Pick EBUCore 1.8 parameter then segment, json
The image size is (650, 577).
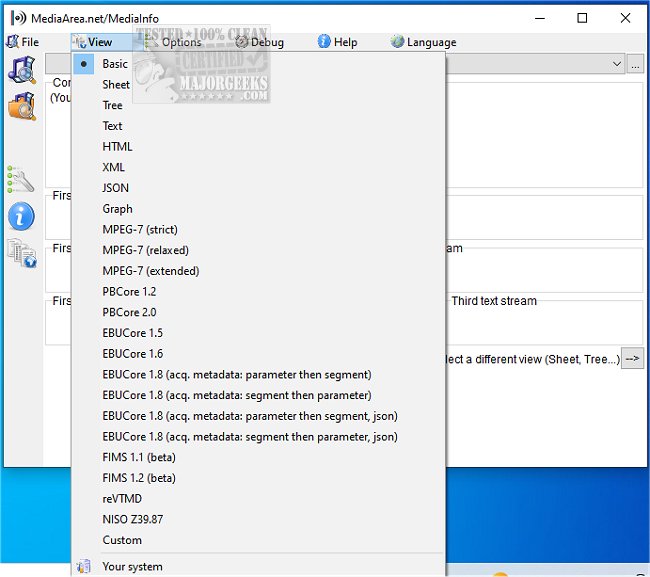click(258, 416)
